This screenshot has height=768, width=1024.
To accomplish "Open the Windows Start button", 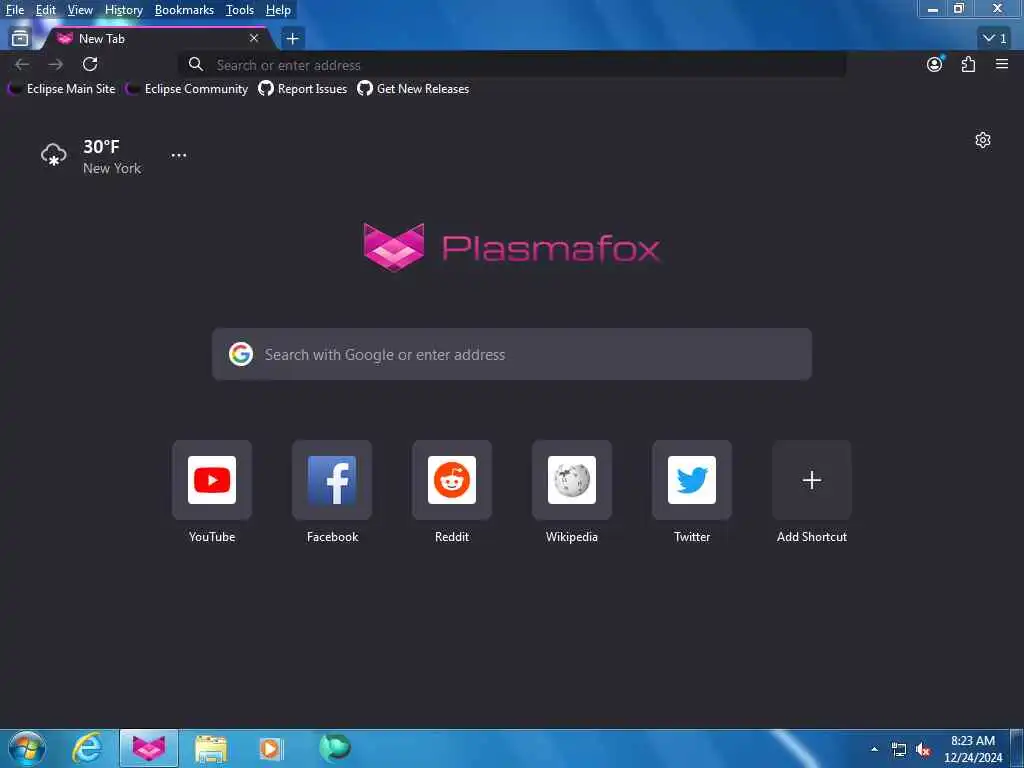I will 27,748.
